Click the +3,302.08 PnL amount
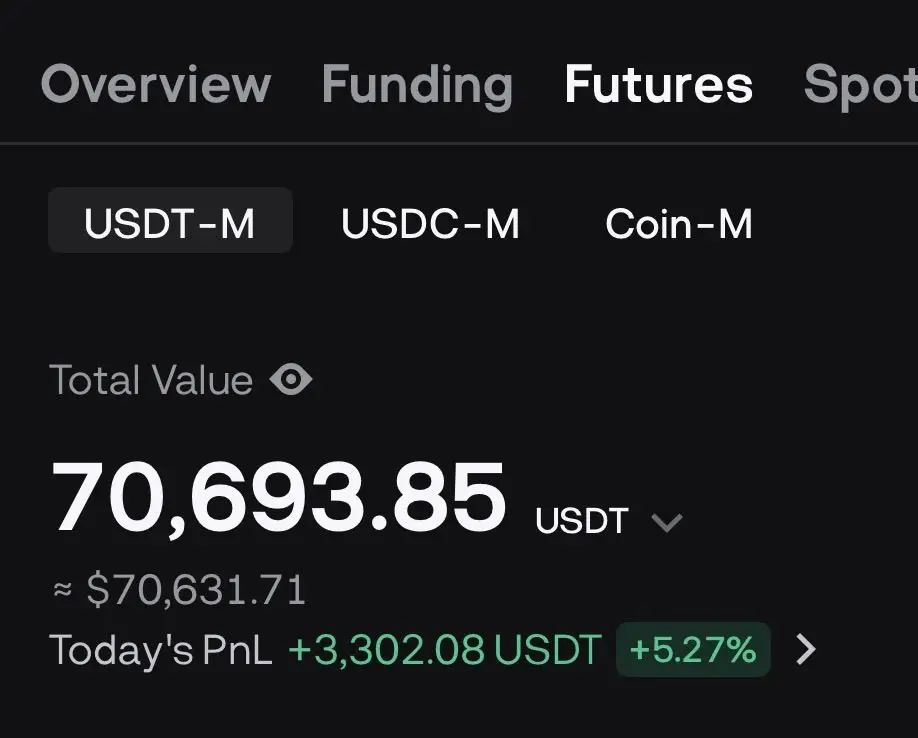 [386, 650]
